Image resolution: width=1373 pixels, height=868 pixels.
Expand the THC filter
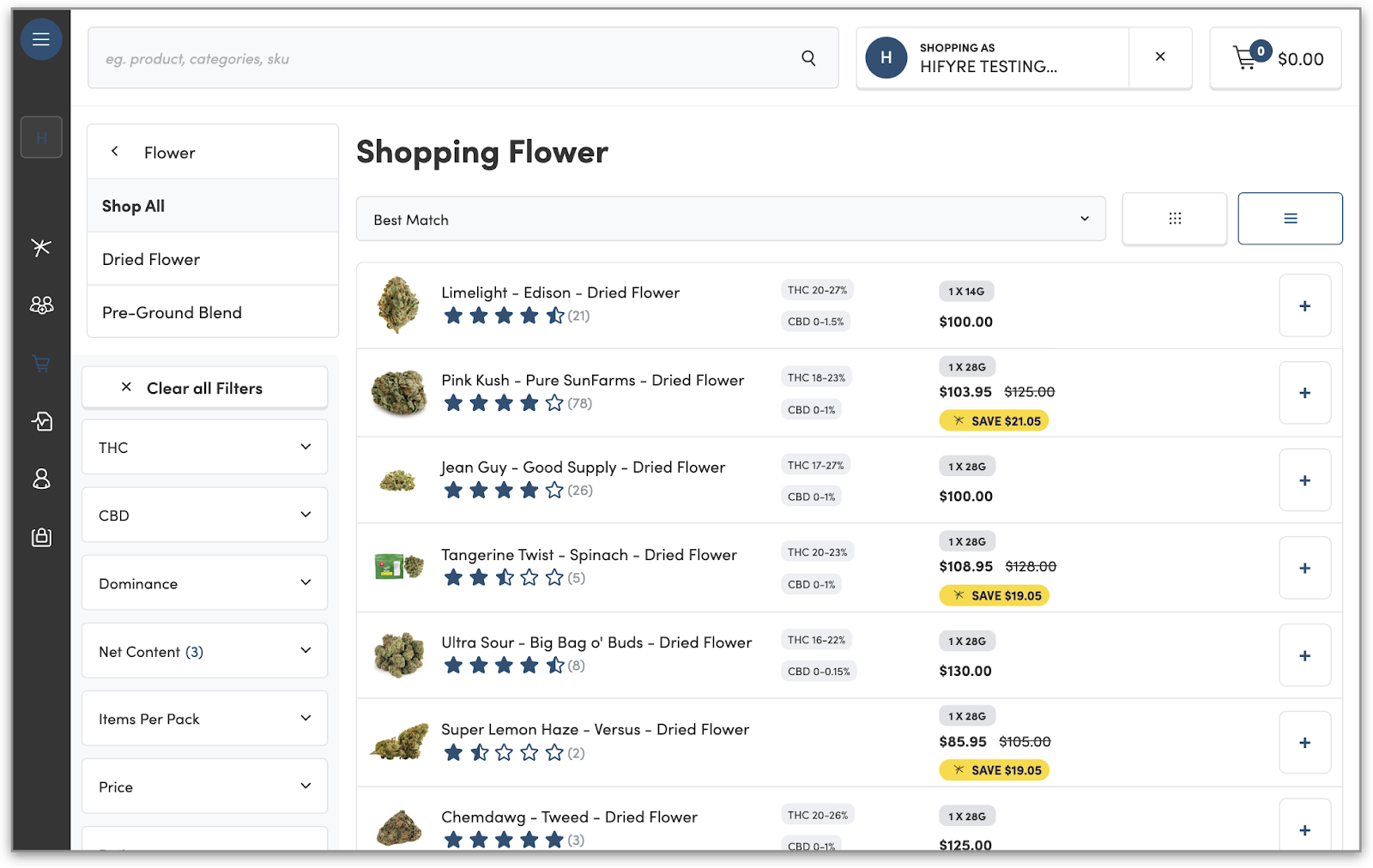click(x=204, y=447)
